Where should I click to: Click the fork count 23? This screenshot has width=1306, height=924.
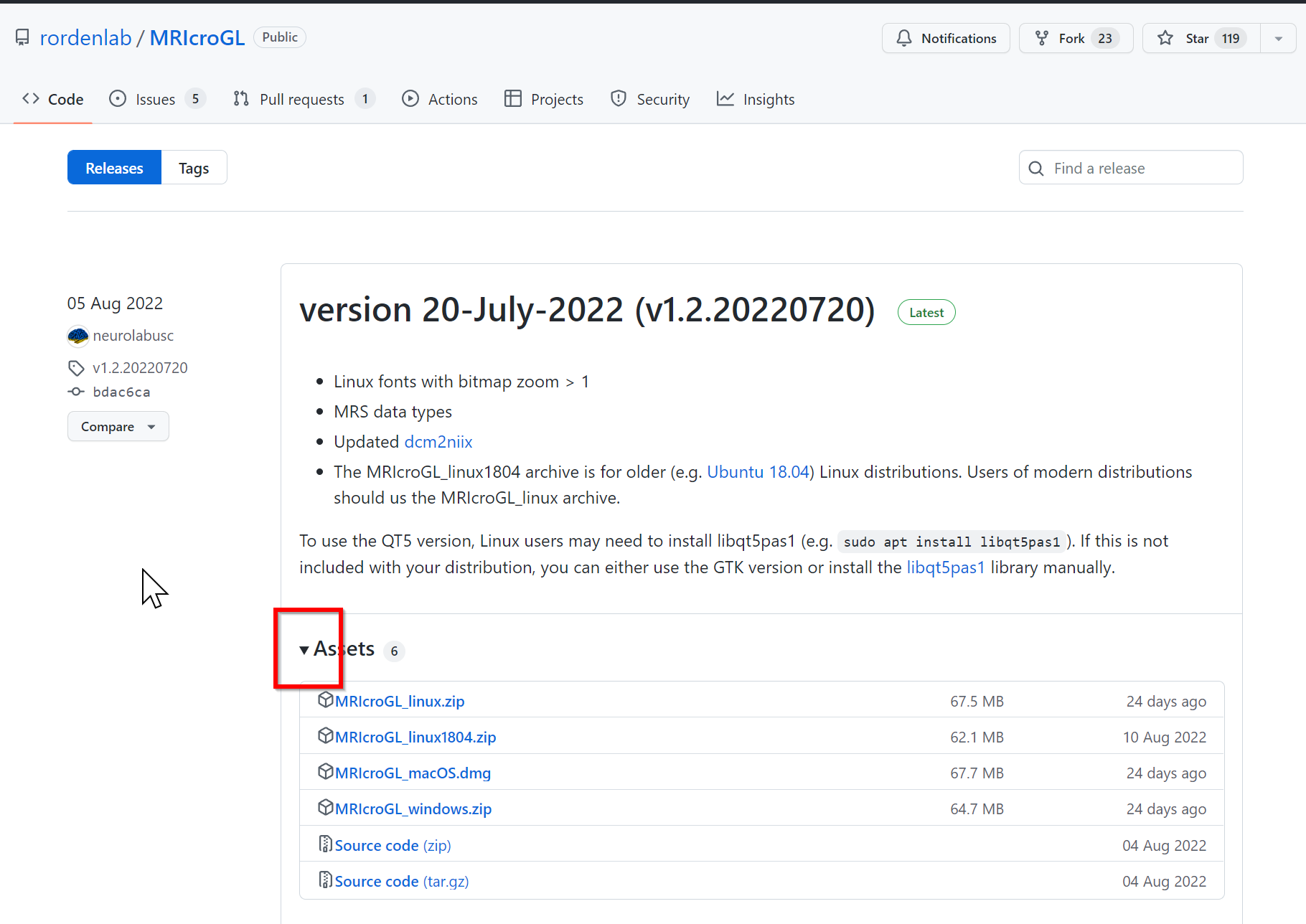coord(1105,39)
